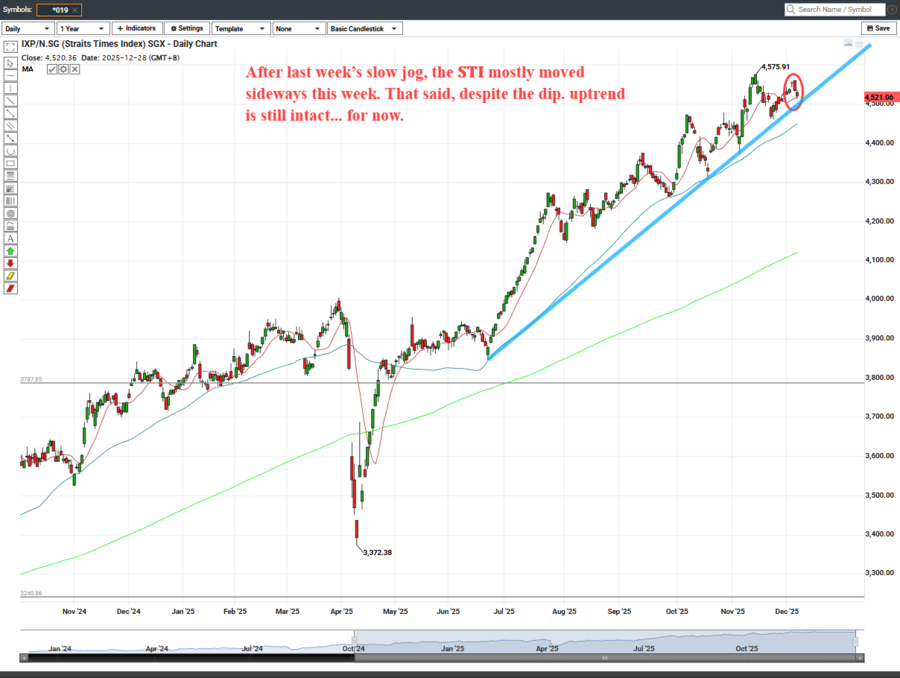The width and height of the screenshot is (900, 678).
Task: Select the horizontal line drawing tool
Action: coord(10,75)
